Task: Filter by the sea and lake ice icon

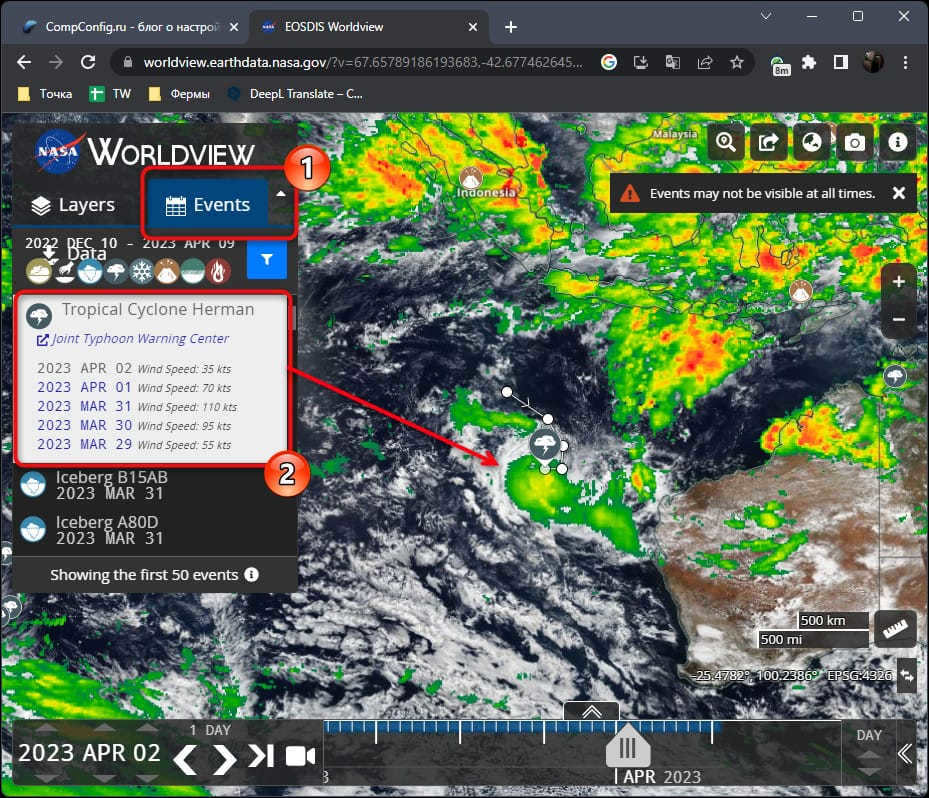Action: [90, 272]
